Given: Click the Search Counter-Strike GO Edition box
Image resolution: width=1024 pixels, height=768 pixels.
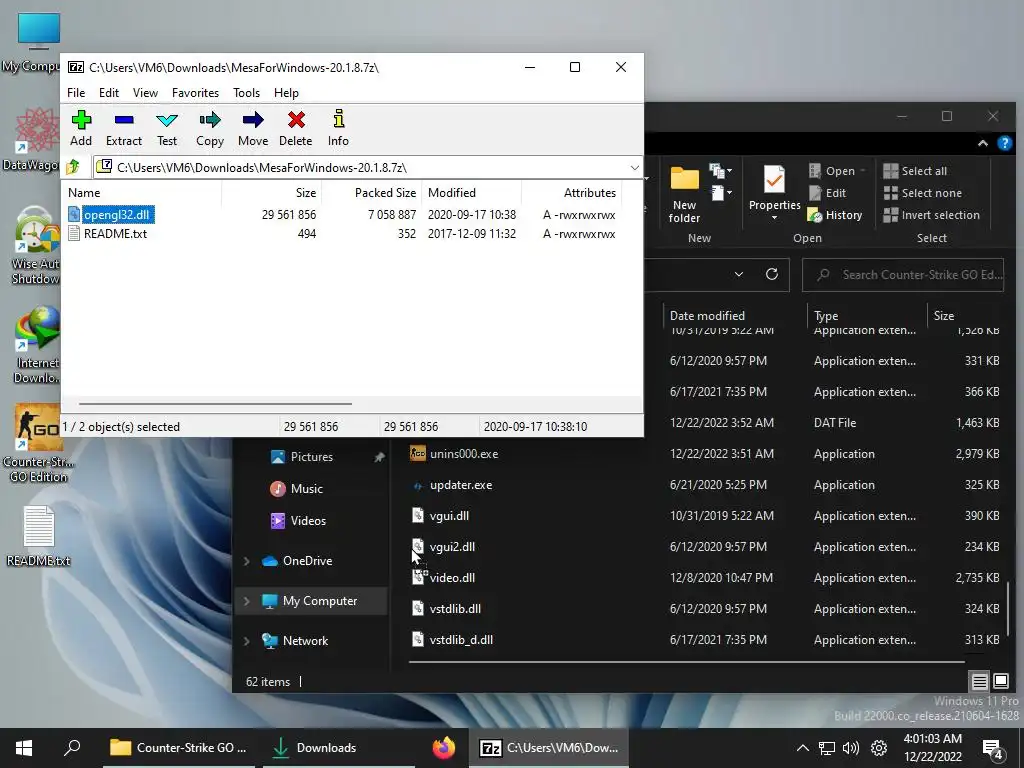Looking at the screenshot, I should coord(903,275).
